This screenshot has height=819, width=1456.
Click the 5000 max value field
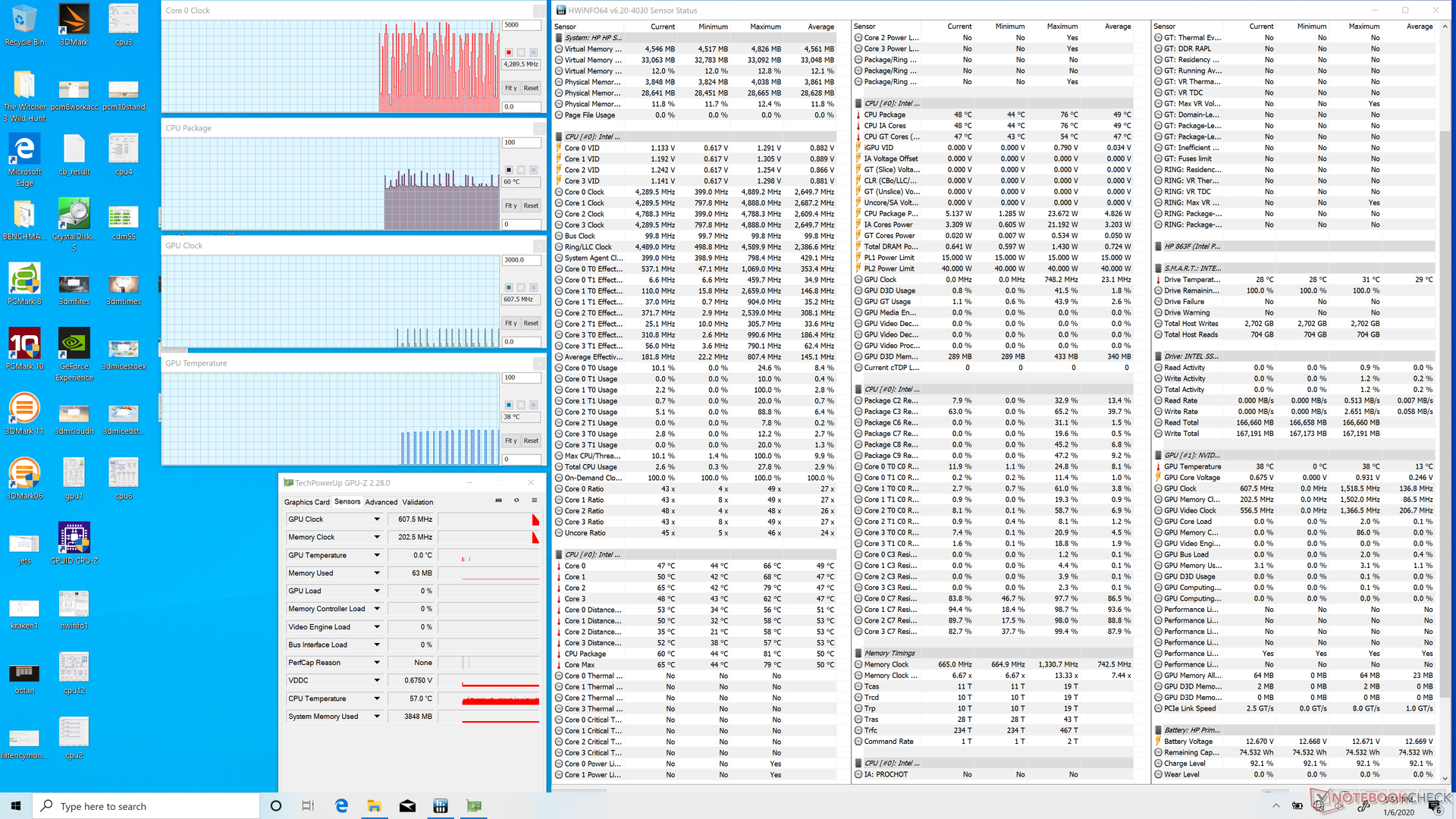point(522,25)
